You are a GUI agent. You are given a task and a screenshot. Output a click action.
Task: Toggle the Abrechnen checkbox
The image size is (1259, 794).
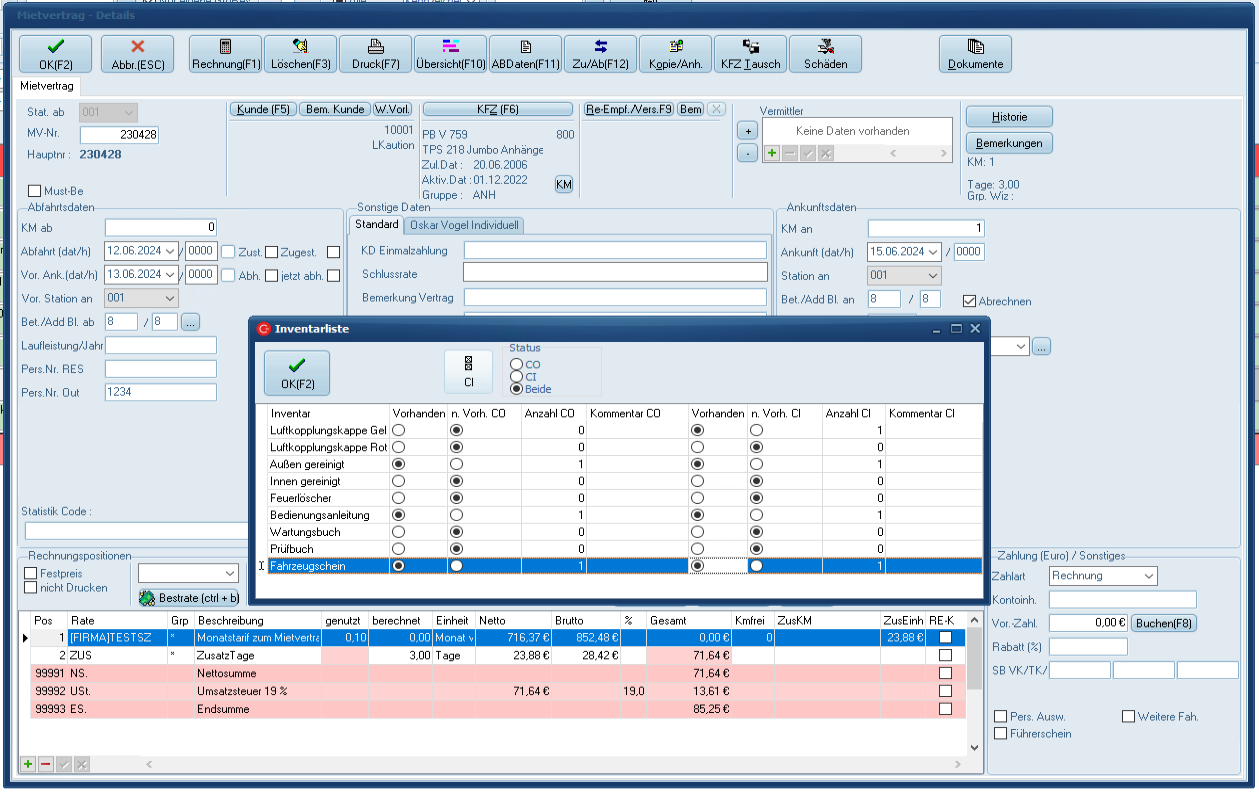point(968,301)
